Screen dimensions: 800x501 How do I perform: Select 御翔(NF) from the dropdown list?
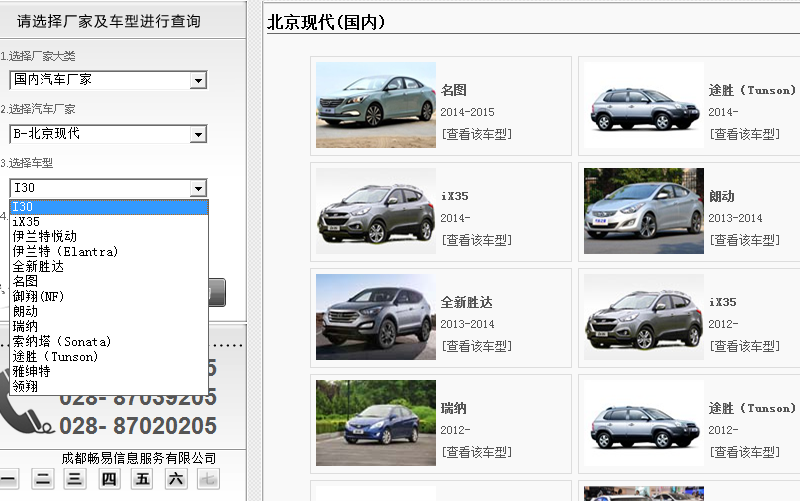pos(109,296)
